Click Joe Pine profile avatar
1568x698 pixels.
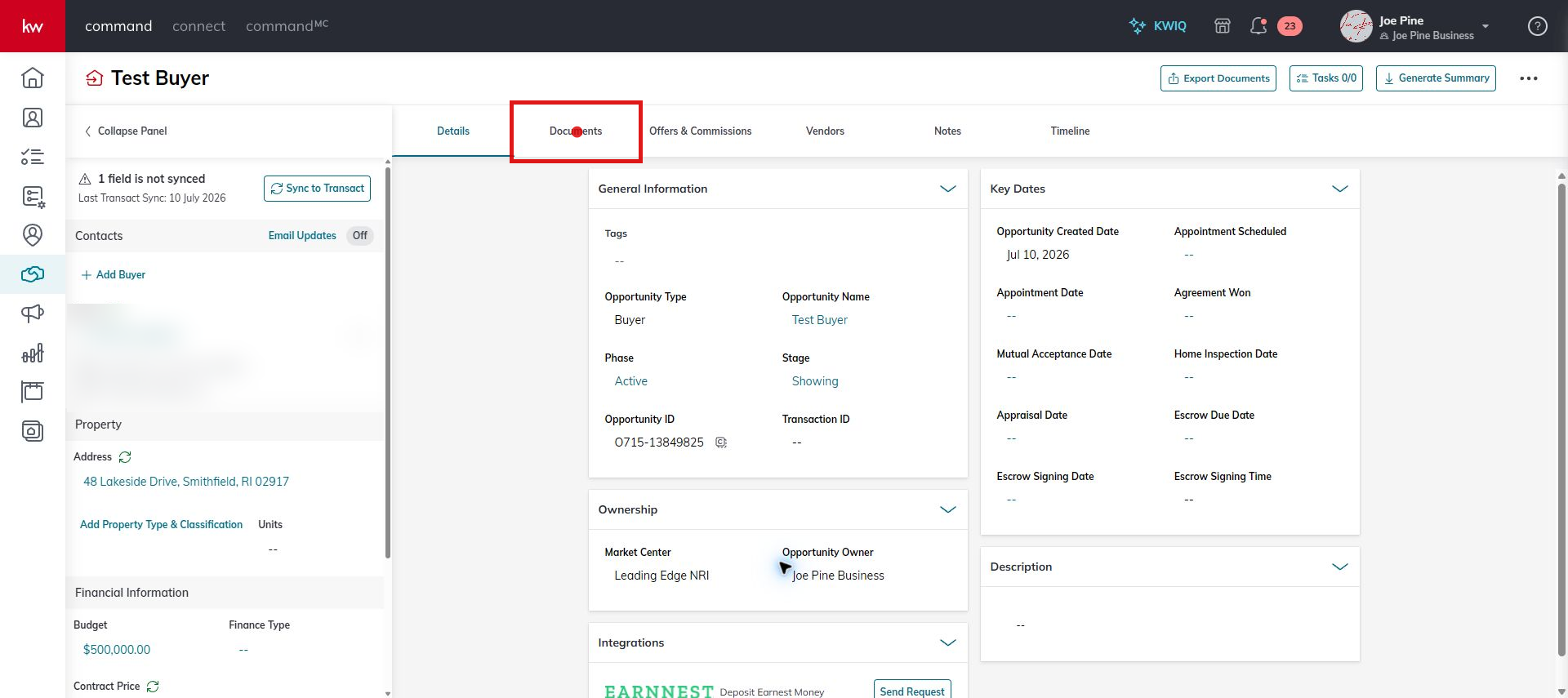coord(1356,26)
